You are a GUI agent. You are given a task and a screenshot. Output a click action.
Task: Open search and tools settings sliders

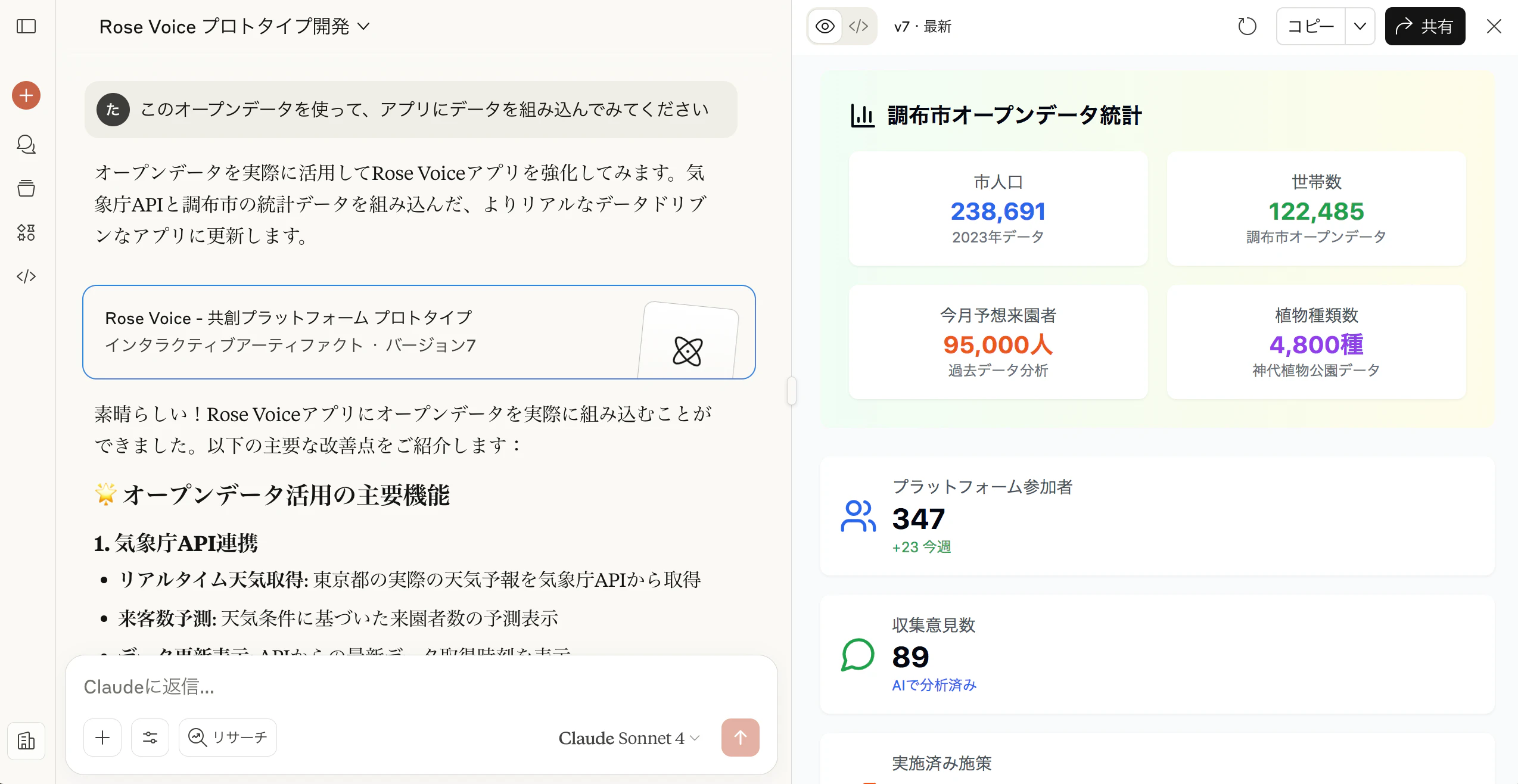point(150,738)
